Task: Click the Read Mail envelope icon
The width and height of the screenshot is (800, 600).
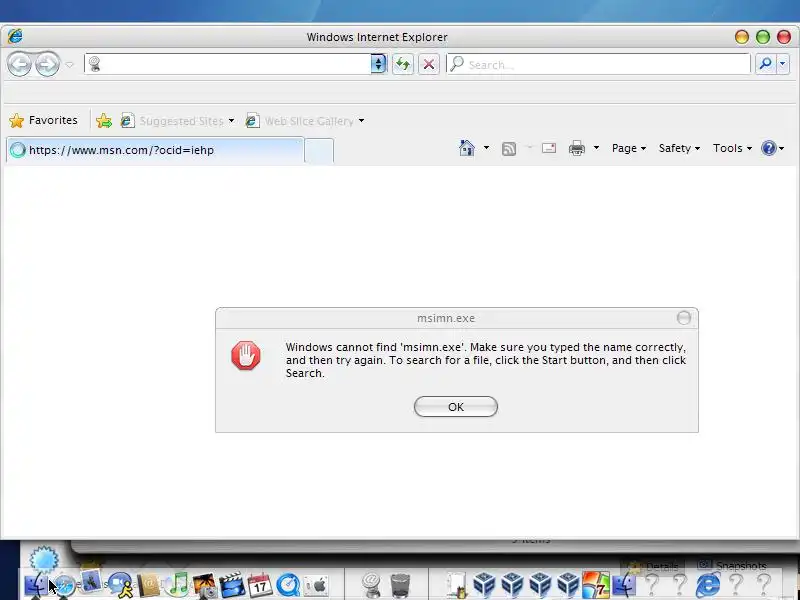Action: point(549,148)
